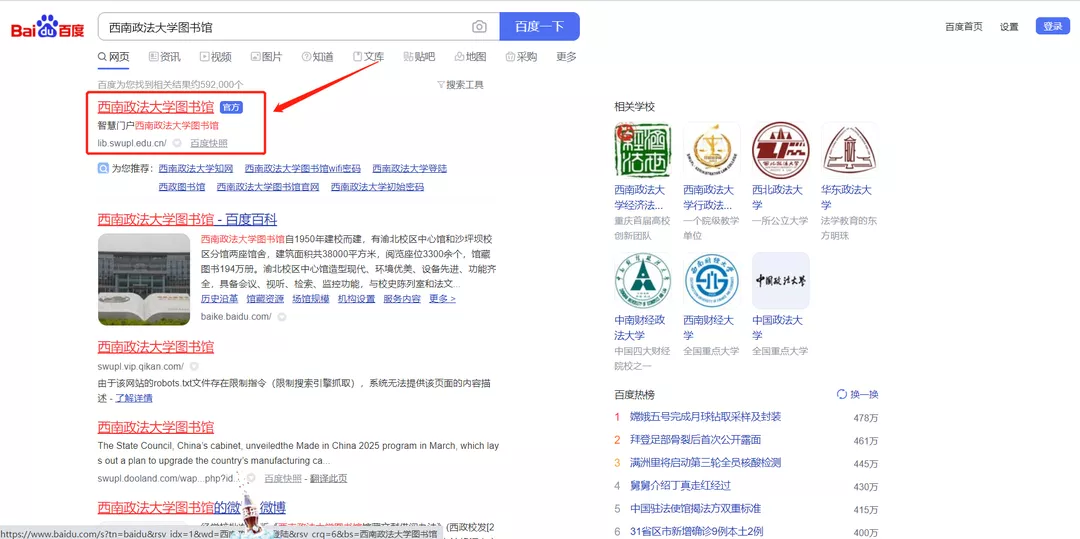Open suggestion 西南政法大学初始密码
The image size is (1080, 539).
click(x=377, y=187)
